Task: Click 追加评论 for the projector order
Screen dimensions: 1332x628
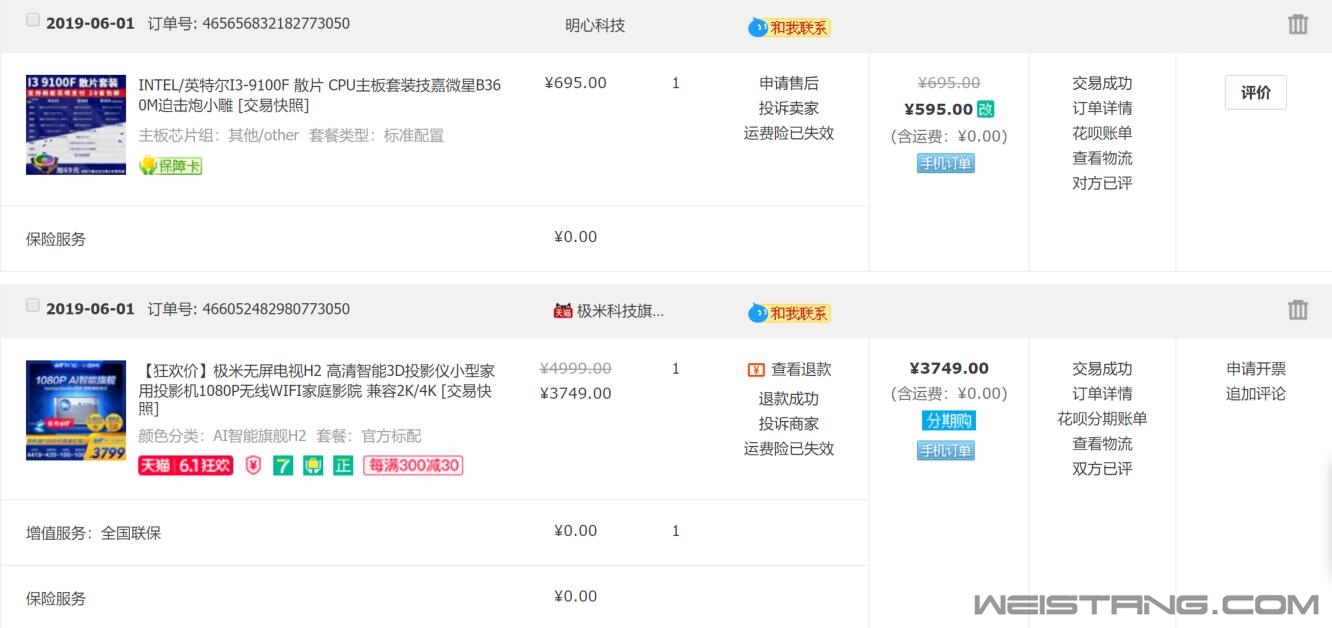Action: click(1256, 394)
